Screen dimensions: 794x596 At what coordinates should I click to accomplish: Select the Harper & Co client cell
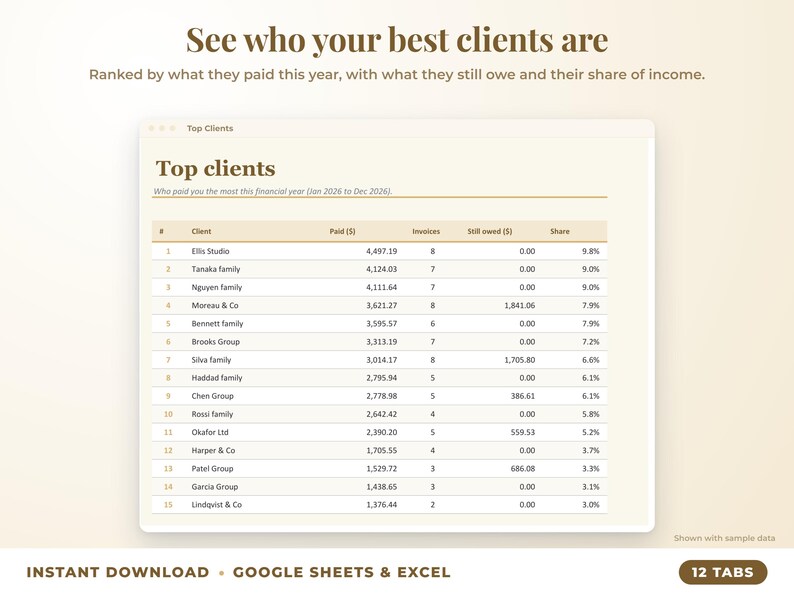(x=213, y=451)
